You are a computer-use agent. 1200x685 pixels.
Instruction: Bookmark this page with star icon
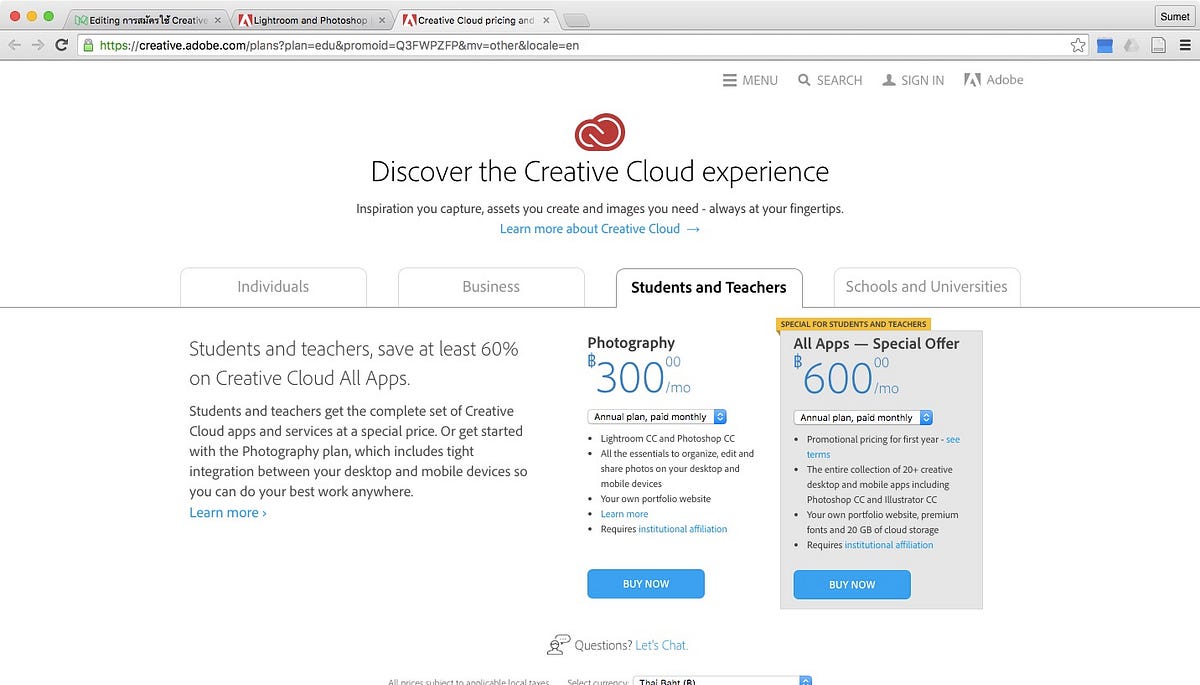[1077, 45]
